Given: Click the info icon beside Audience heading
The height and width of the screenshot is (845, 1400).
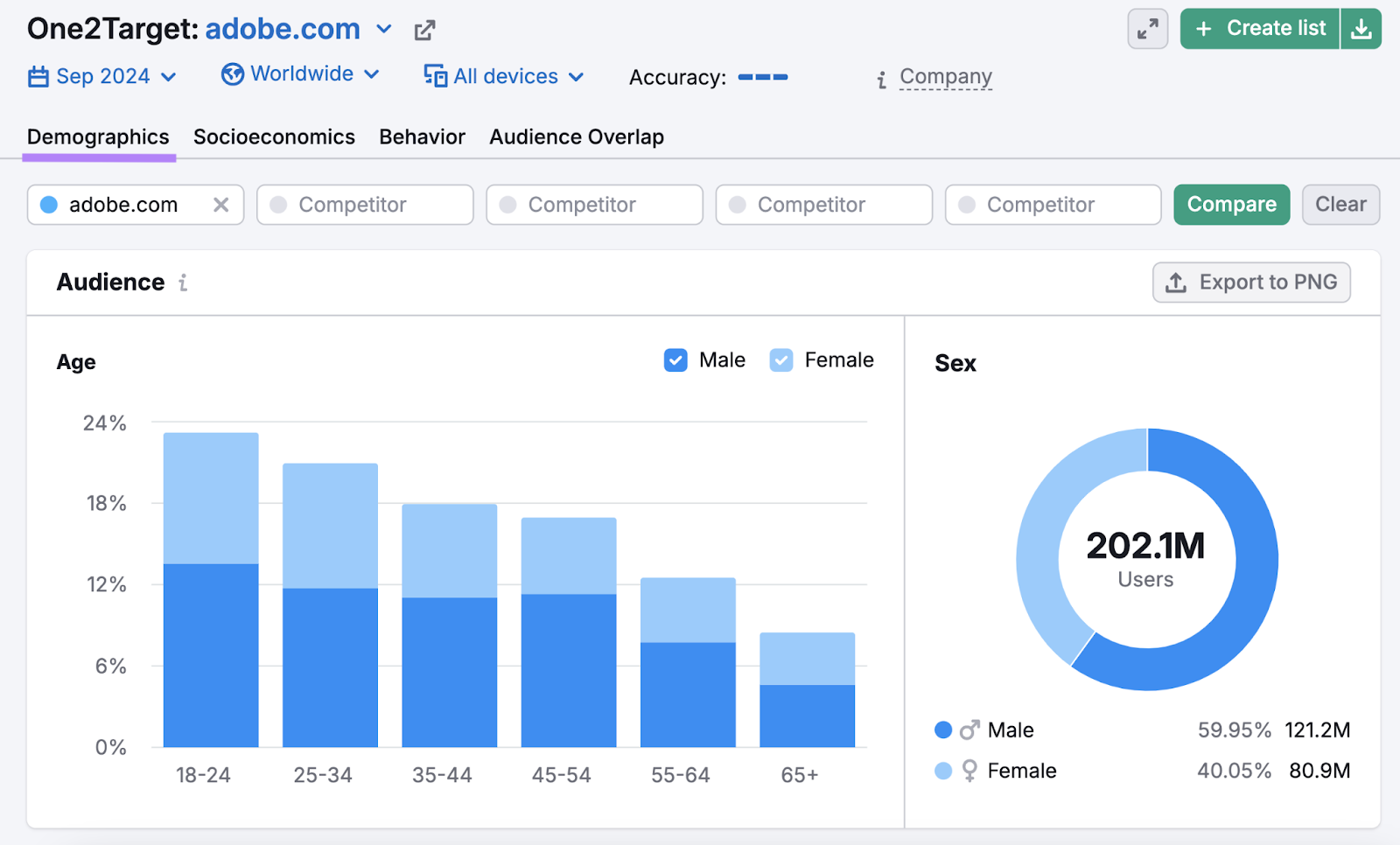Looking at the screenshot, I should (182, 283).
